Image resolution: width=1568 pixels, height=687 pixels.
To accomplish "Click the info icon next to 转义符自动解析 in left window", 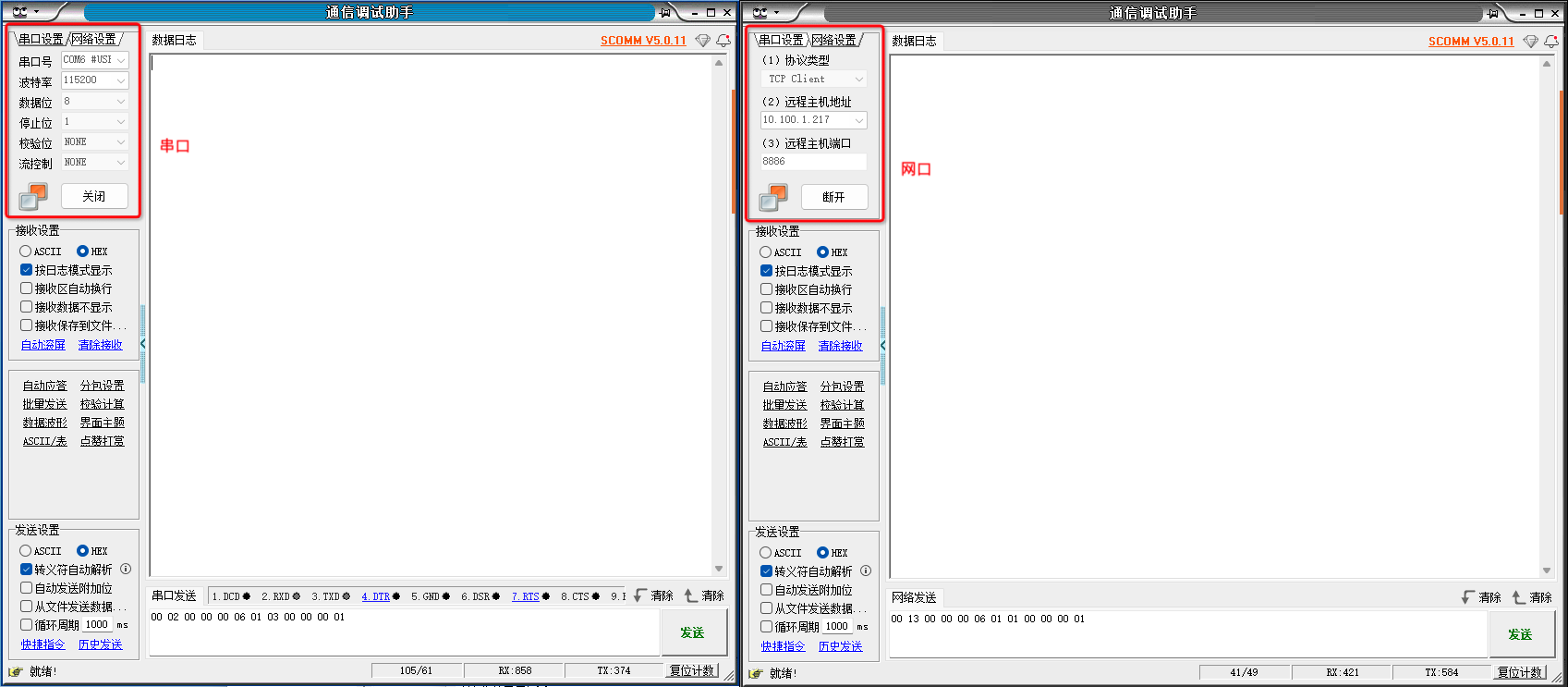I will (126, 570).
